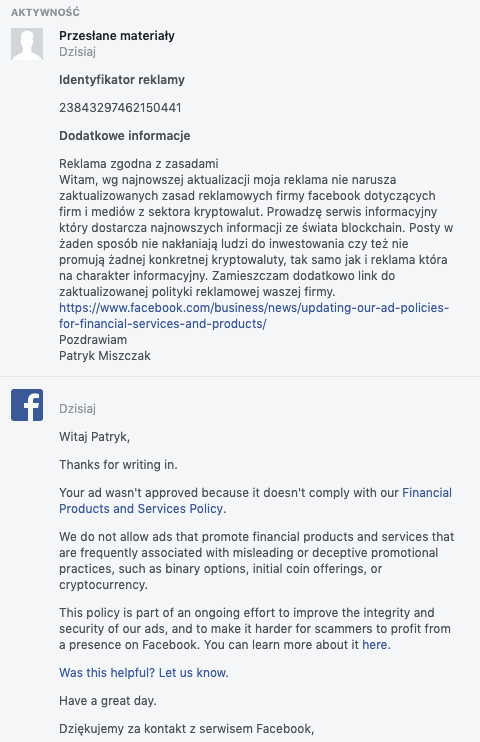Screen dimensions: 480x742
Task: Click the Facebook logo icon
Action: pyautogui.click(x=27, y=405)
